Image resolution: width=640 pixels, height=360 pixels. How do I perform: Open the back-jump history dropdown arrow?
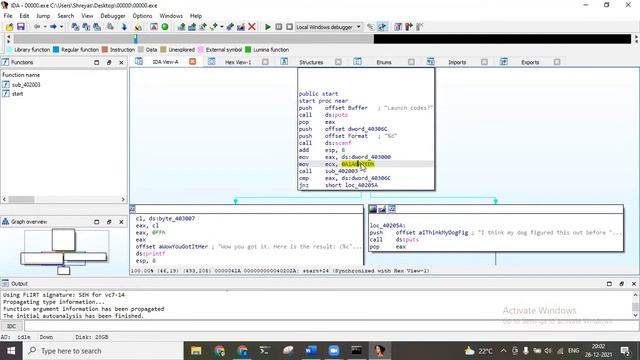pyautogui.click(x=44, y=27)
